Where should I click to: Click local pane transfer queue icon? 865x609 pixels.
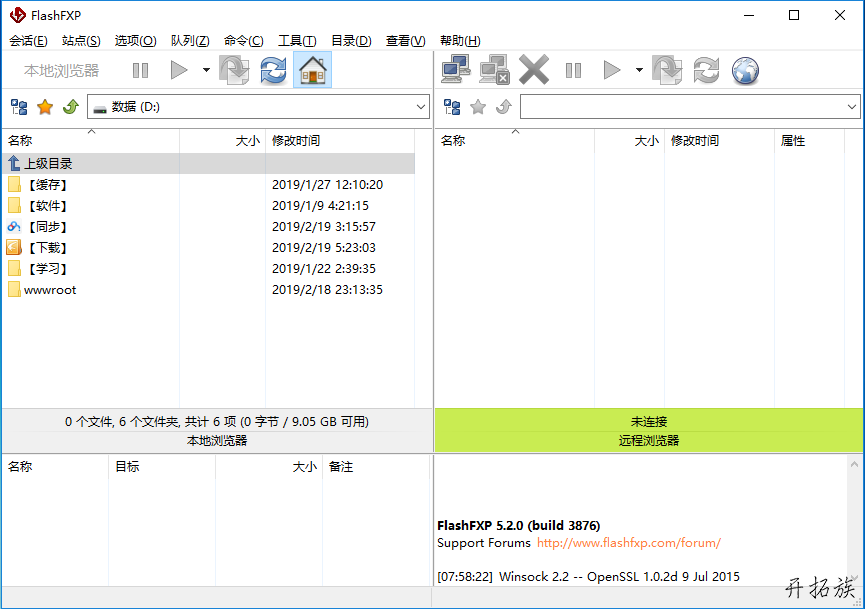[234, 70]
